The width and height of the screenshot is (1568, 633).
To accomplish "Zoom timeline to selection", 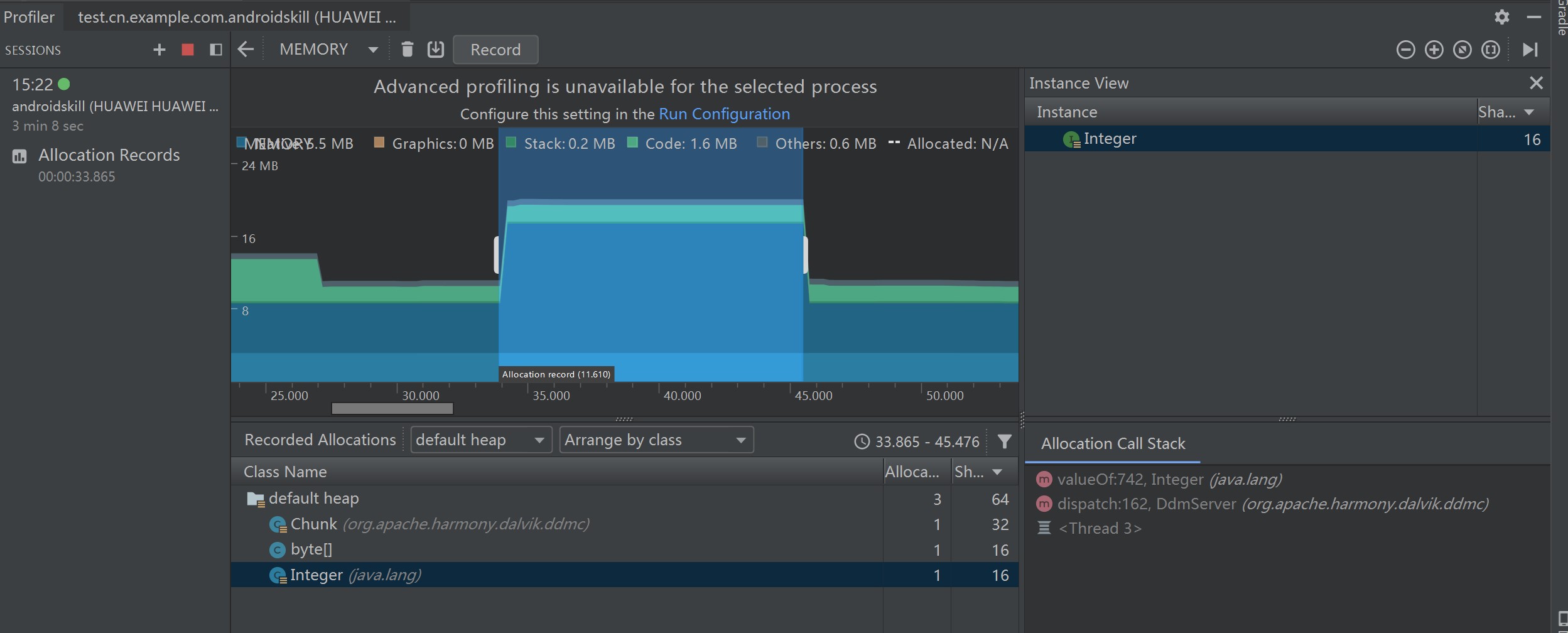I will pyautogui.click(x=1490, y=50).
